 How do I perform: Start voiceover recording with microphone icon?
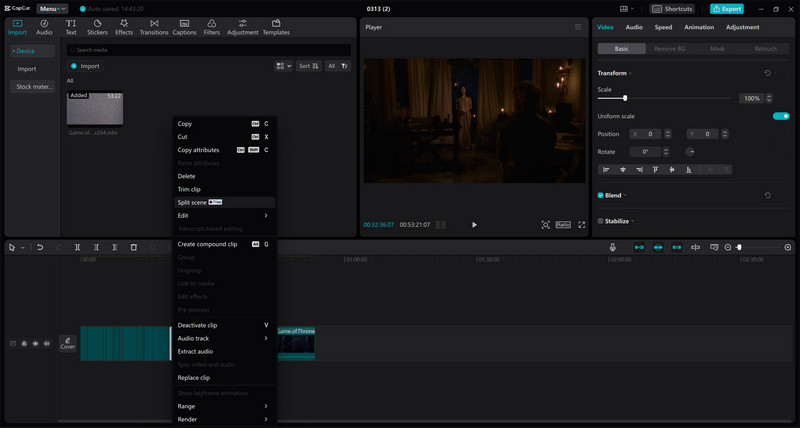tap(613, 247)
